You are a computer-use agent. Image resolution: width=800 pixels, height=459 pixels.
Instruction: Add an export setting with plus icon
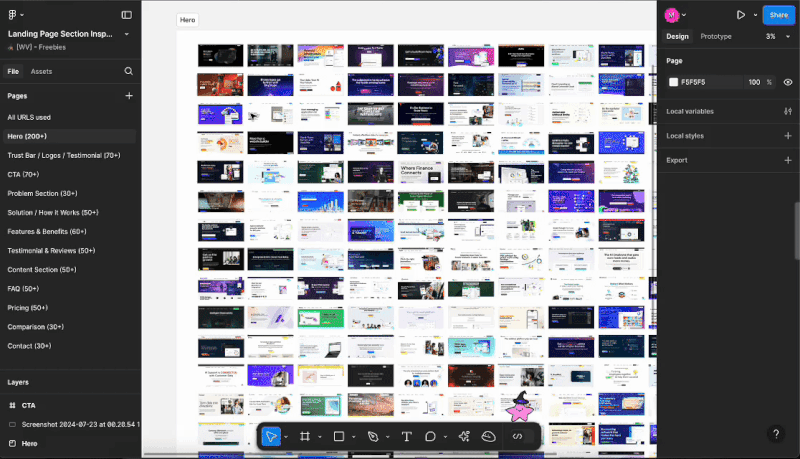(788, 160)
